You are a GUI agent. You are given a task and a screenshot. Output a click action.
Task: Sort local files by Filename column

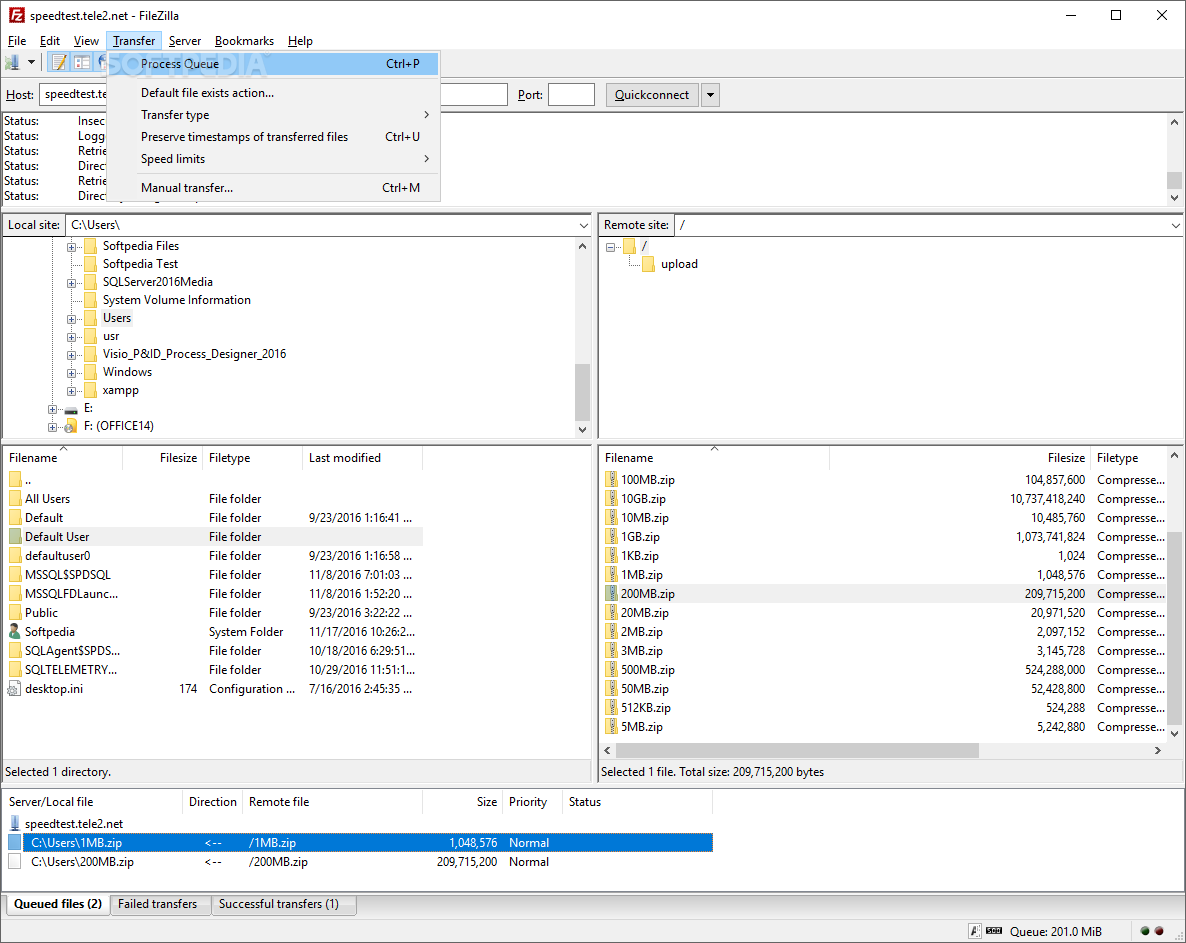(x=63, y=458)
